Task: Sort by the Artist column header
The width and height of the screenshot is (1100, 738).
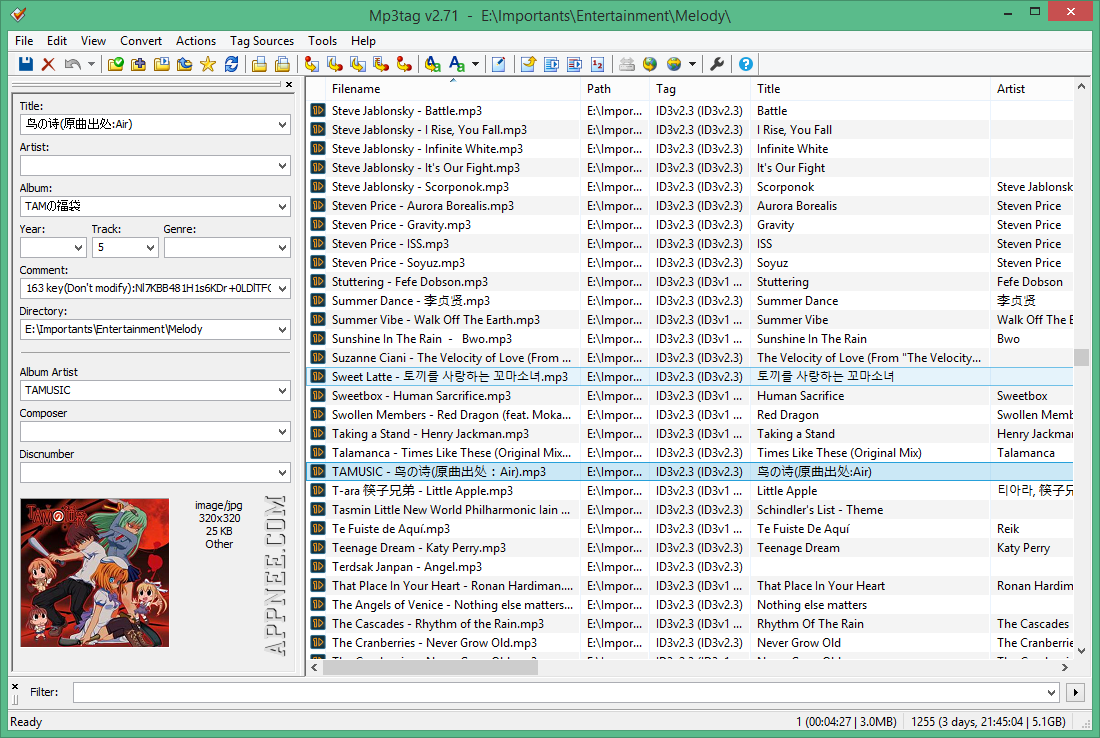Action: pos(1032,89)
